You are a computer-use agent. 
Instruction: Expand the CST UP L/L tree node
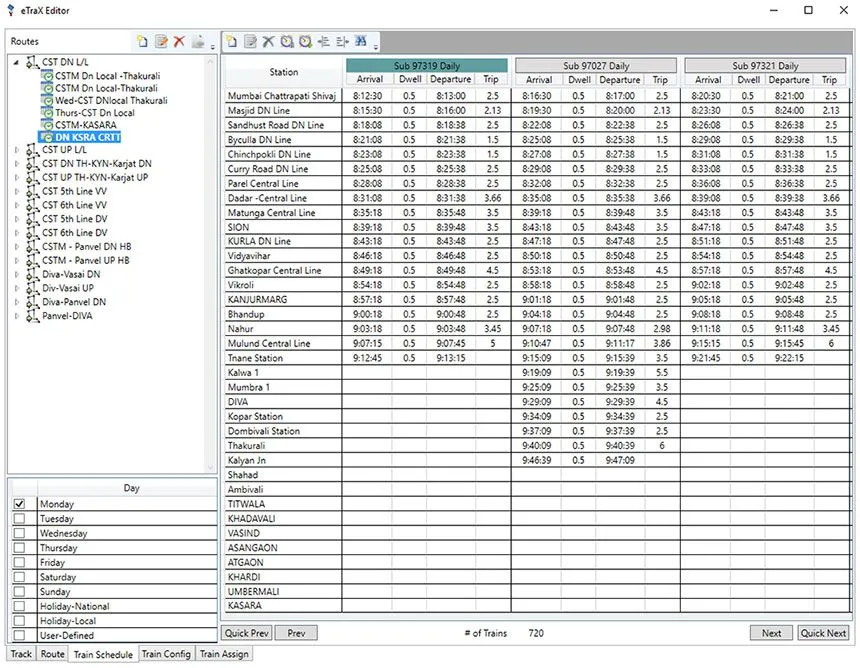[16, 149]
